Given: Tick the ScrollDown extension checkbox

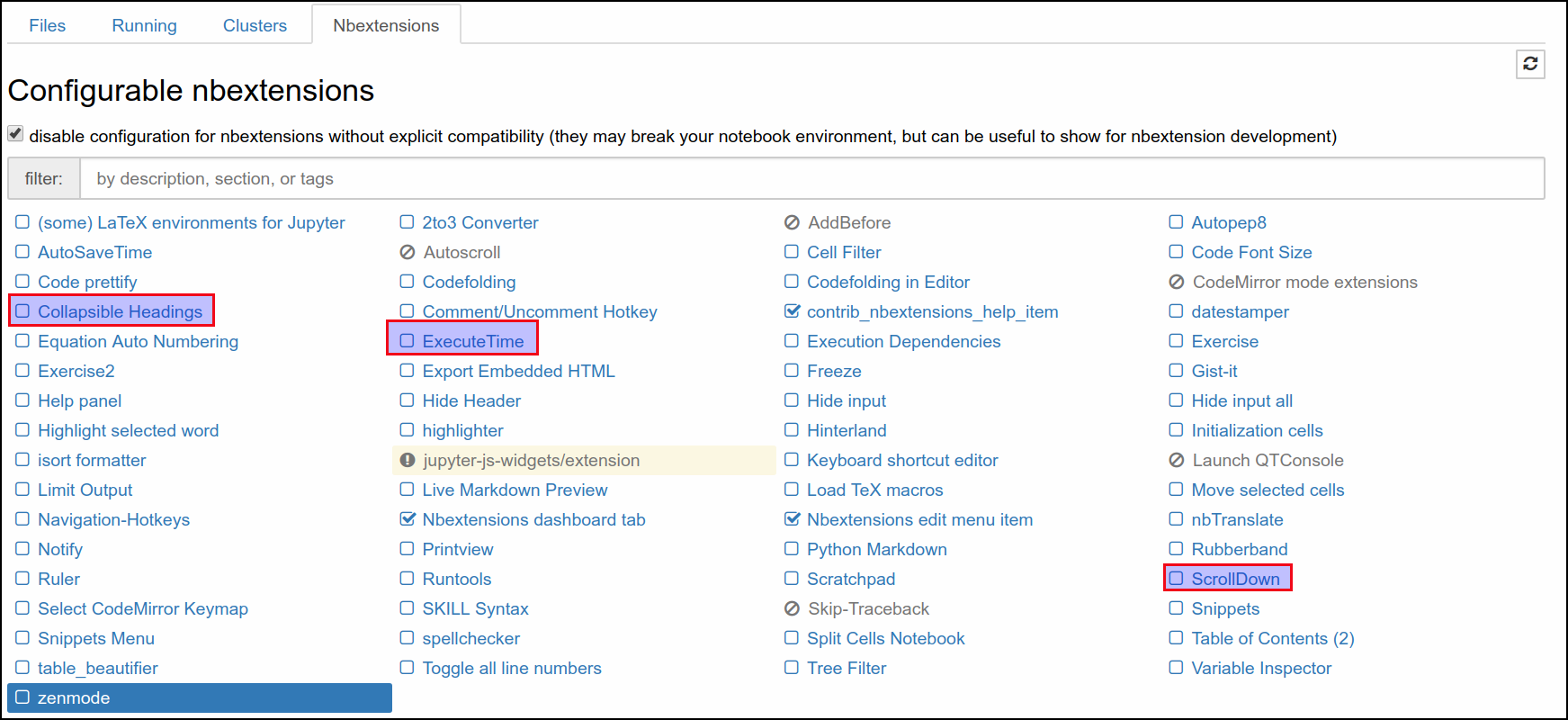Looking at the screenshot, I should pyautogui.click(x=1176, y=579).
